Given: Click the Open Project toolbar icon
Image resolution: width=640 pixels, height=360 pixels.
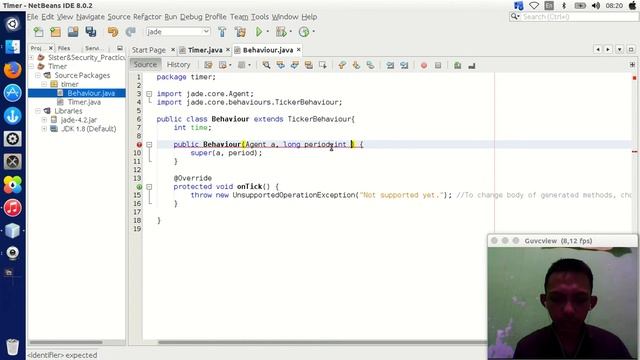Looking at the screenshot, I should click(73, 32).
